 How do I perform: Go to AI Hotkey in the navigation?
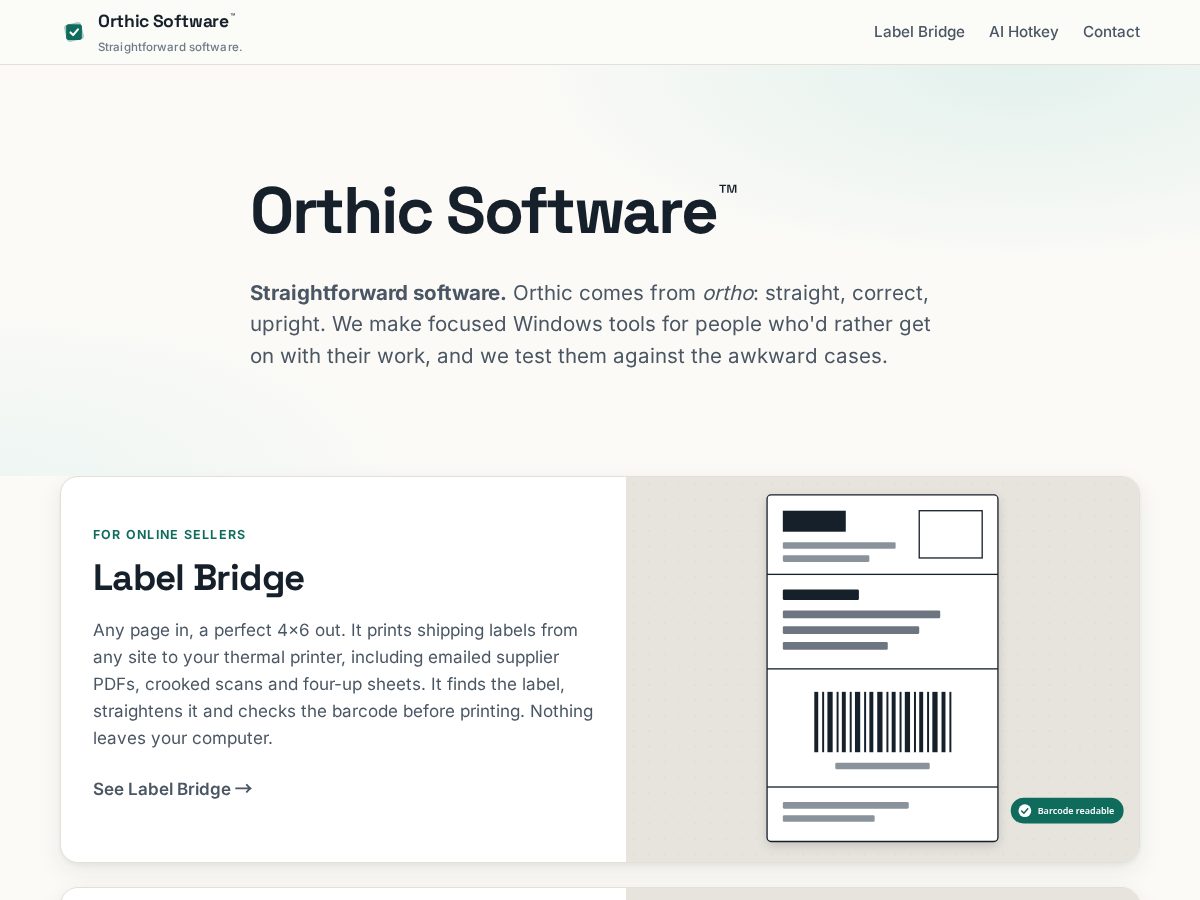[x=1024, y=32]
